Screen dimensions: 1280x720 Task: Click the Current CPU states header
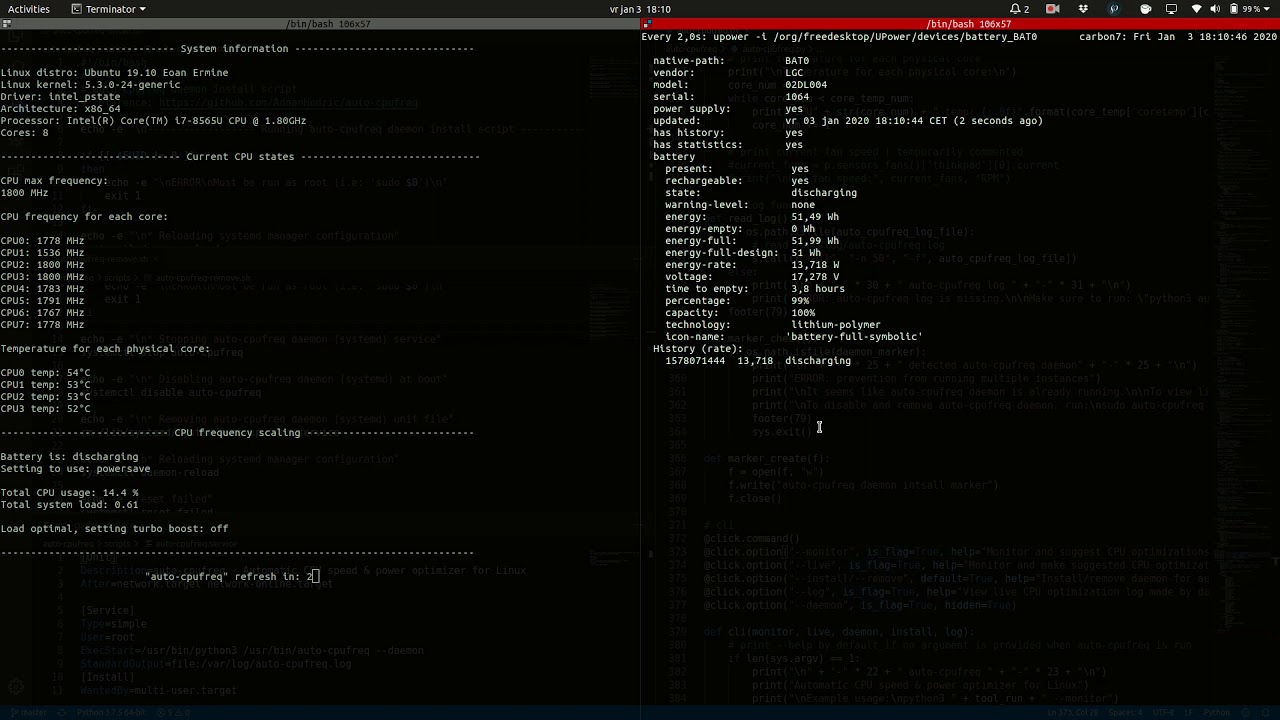[240, 156]
